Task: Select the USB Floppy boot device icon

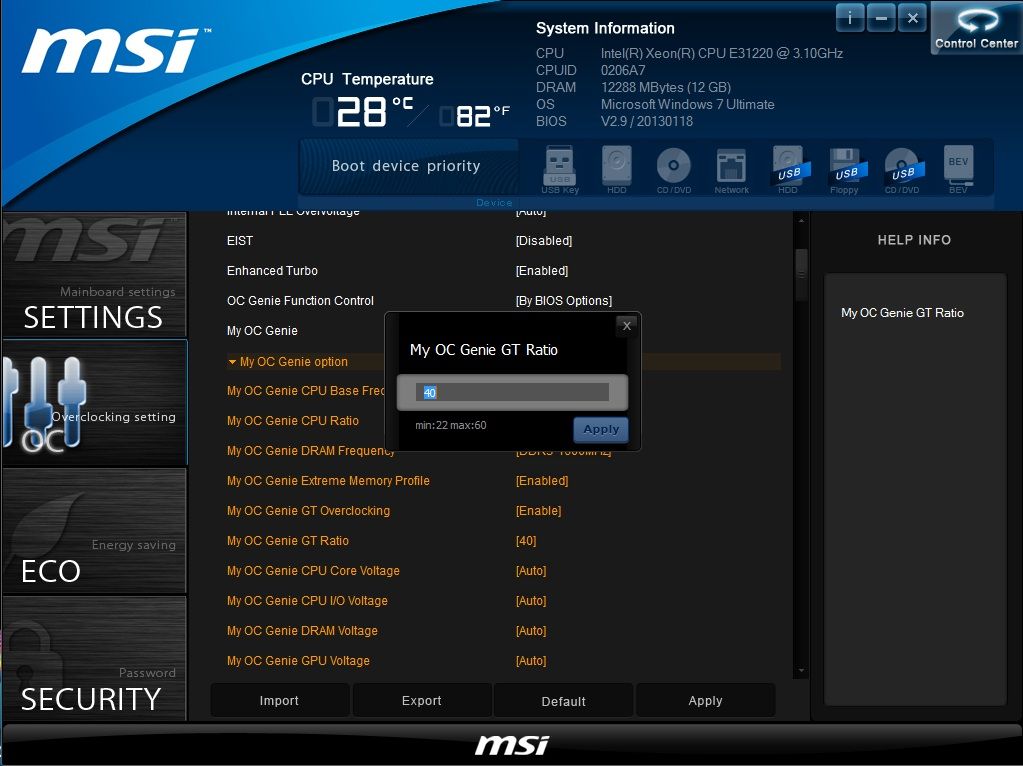Action: [845, 170]
